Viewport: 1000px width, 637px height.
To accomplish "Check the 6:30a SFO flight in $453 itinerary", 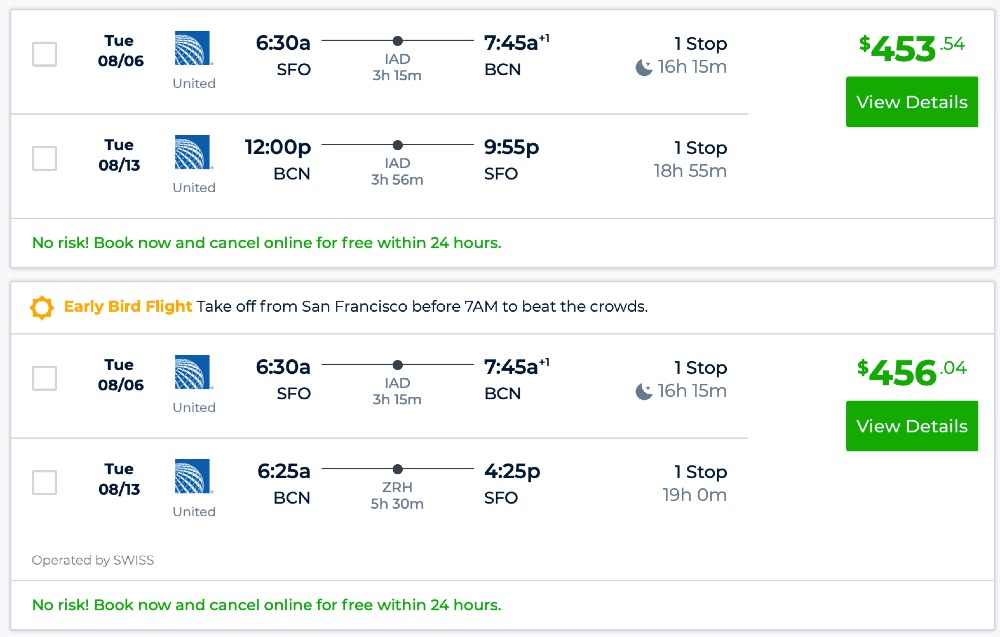I will pos(45,54).
